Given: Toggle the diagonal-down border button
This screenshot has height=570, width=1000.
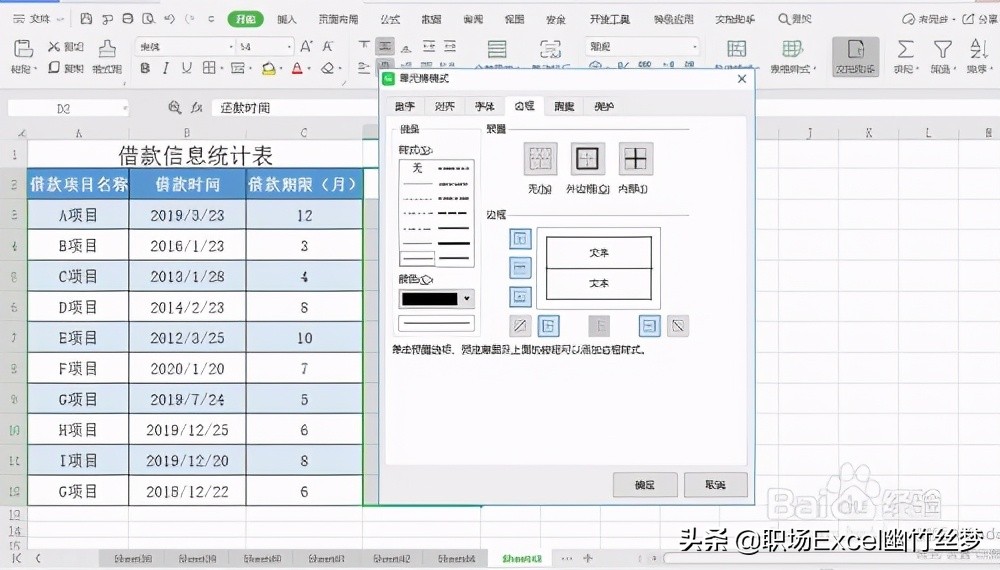Looking at the screenshot, I should (x=678, y=326).
